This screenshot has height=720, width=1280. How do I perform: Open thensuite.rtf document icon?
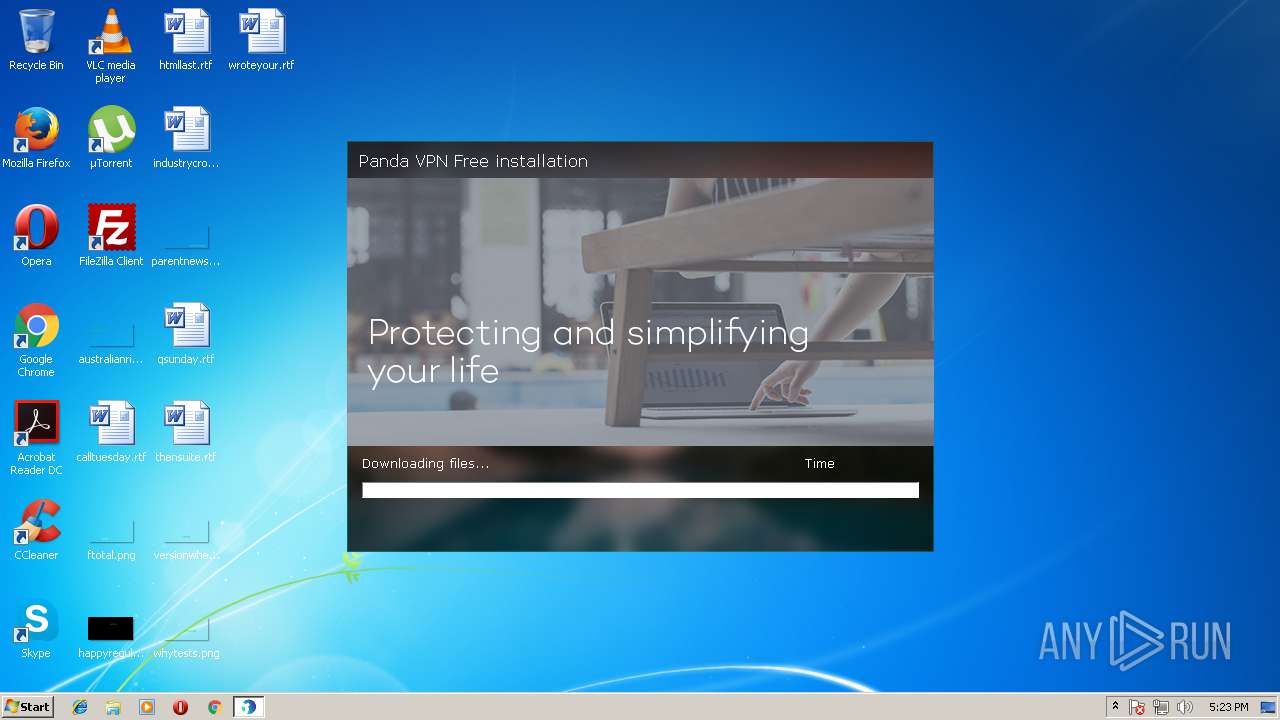click(x=186, y=432)
